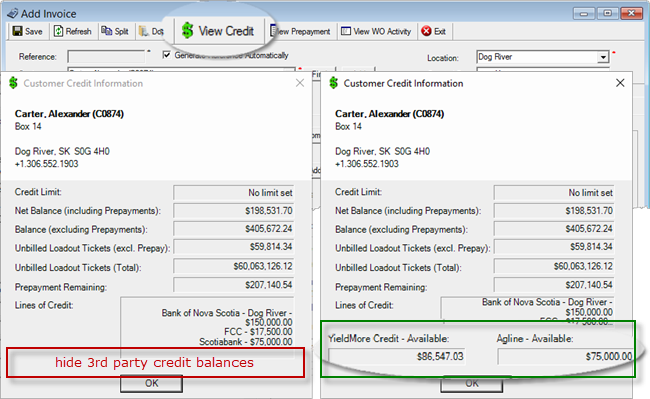Screen dimensions: 650x399
Task: Click the Exit toolbar button
Action: pyautogui.click(x=434, y=31)
